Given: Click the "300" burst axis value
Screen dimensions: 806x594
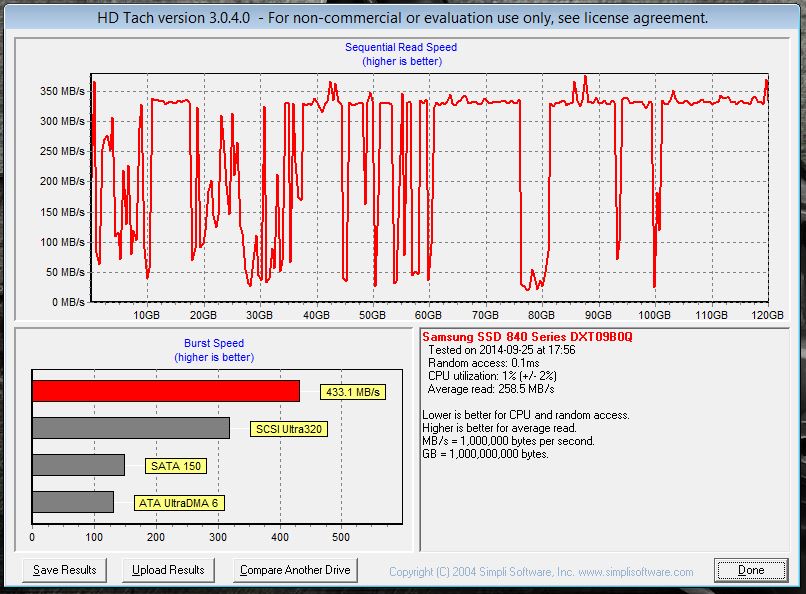Looking at the screenshot, I should [x=218, y=537].
